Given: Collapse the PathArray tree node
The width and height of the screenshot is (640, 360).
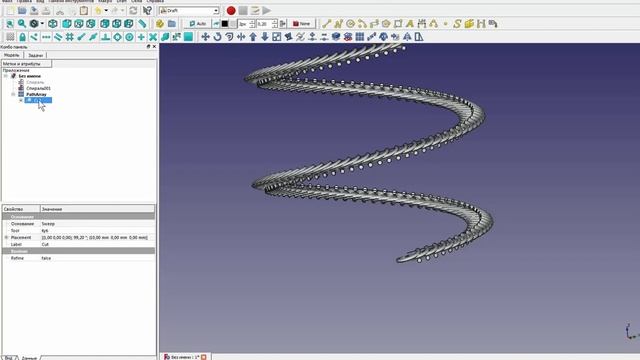Looking at the screenshot, I should click(x=13, y=94).
